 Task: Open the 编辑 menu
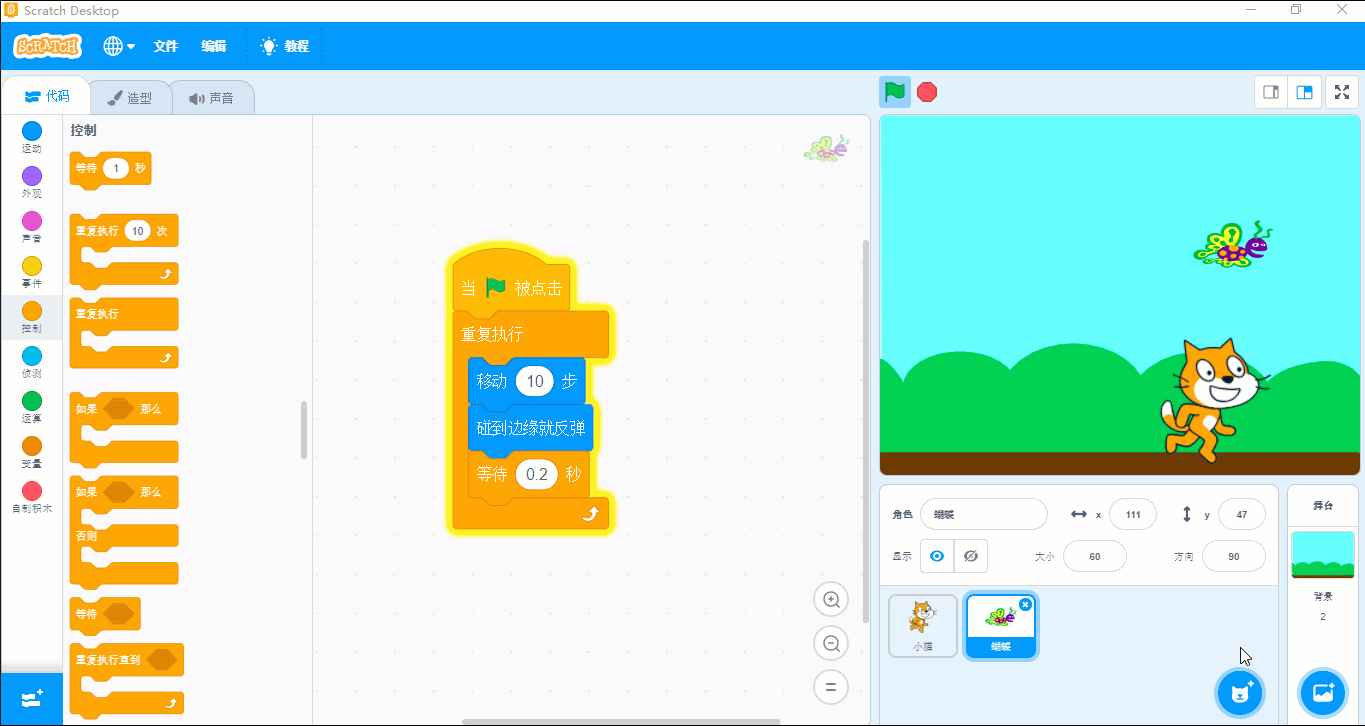tap(214, 46)
